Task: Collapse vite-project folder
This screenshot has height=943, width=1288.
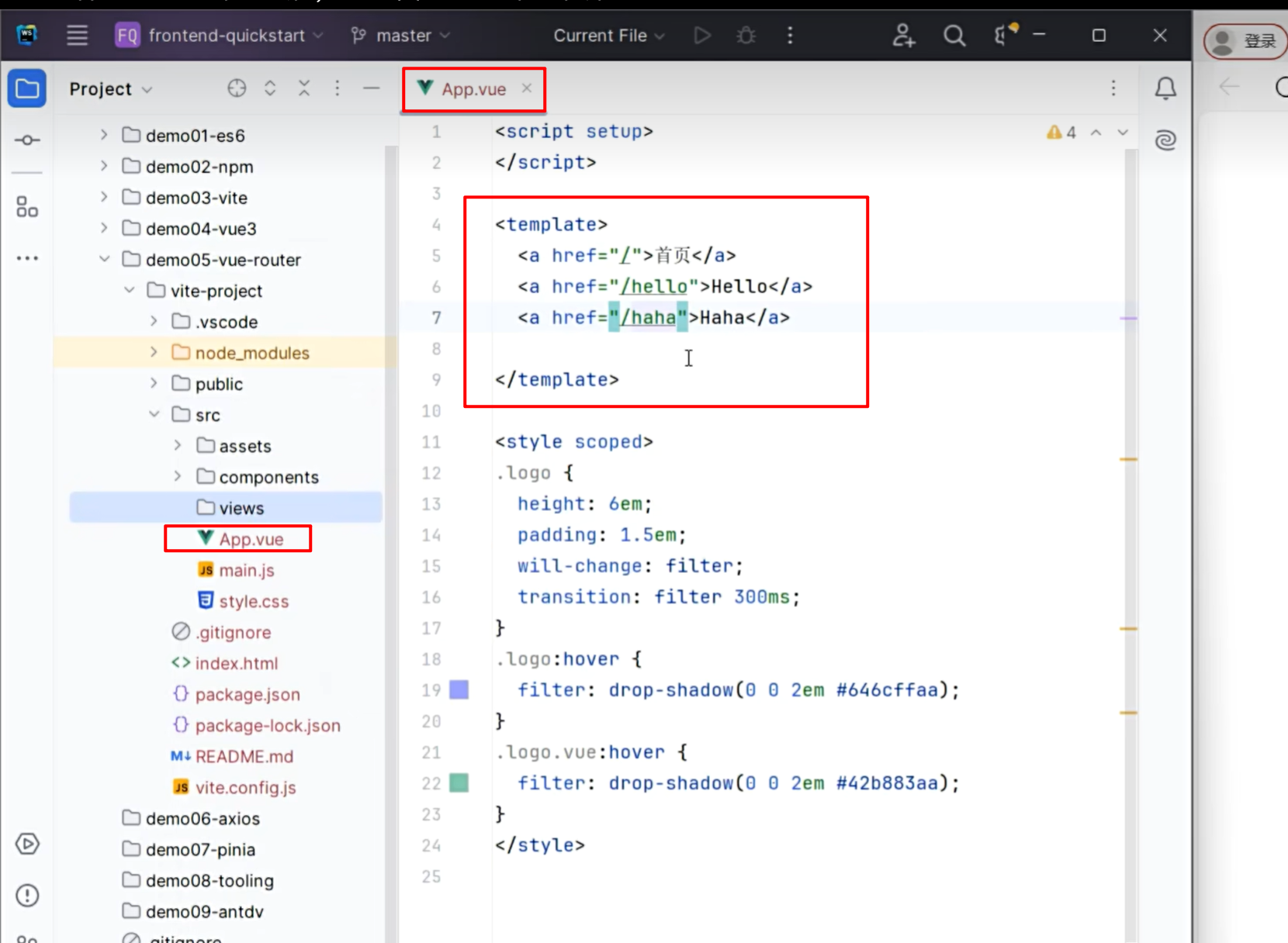Action: (x=129, y=290)
